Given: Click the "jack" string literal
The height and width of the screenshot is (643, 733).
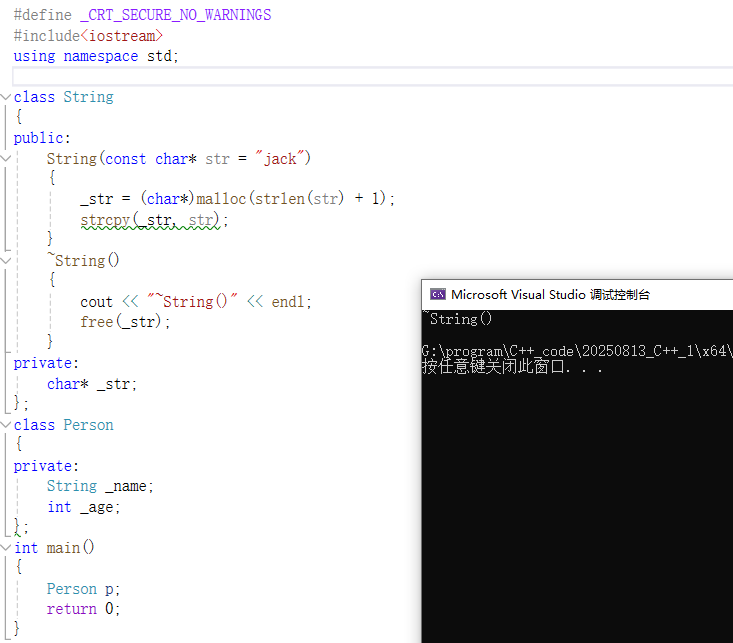Looking at the screenshot, I should (x=279, y=159).
